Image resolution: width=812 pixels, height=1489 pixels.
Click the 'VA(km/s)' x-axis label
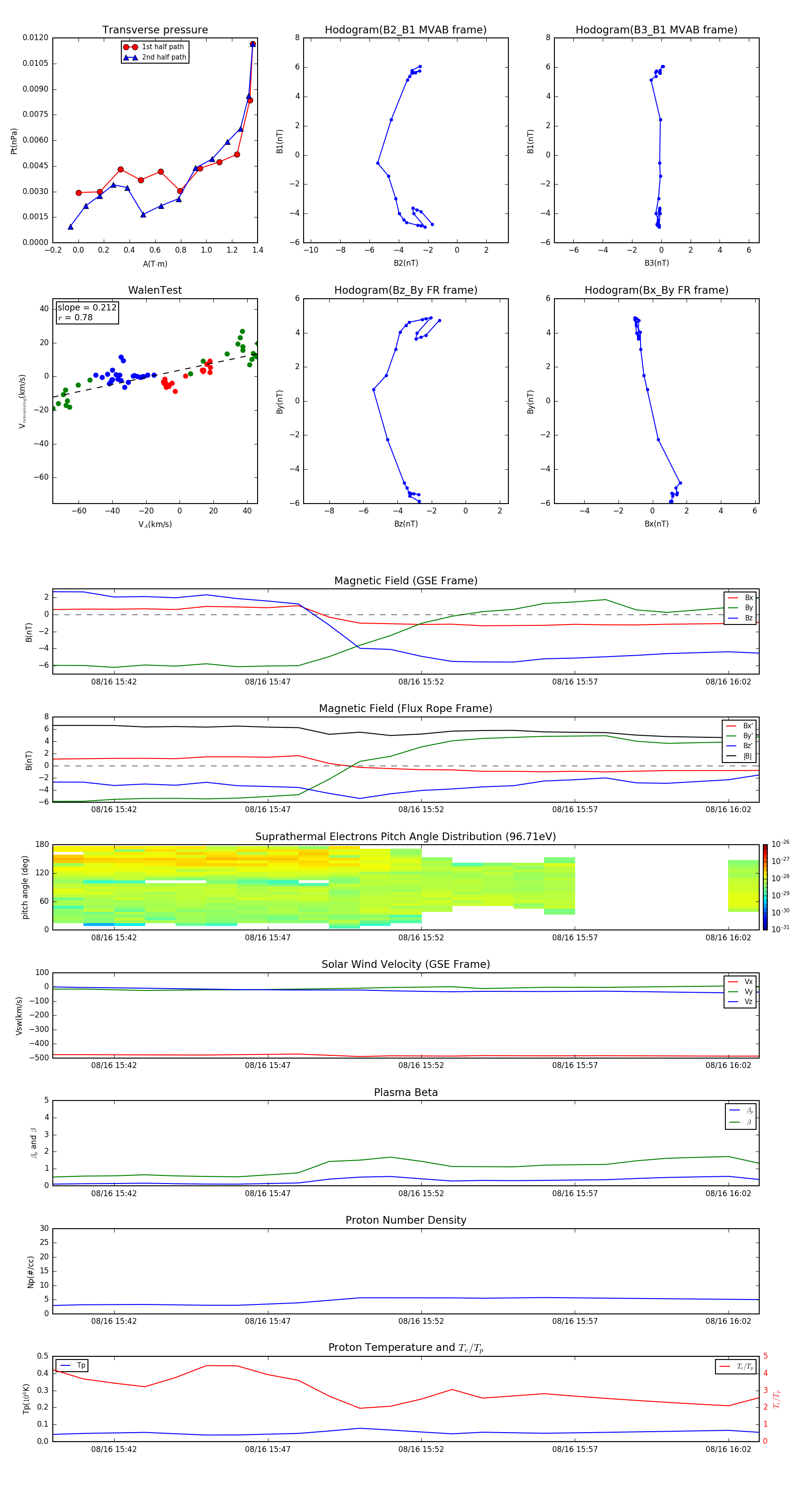[x=155, y=525]
